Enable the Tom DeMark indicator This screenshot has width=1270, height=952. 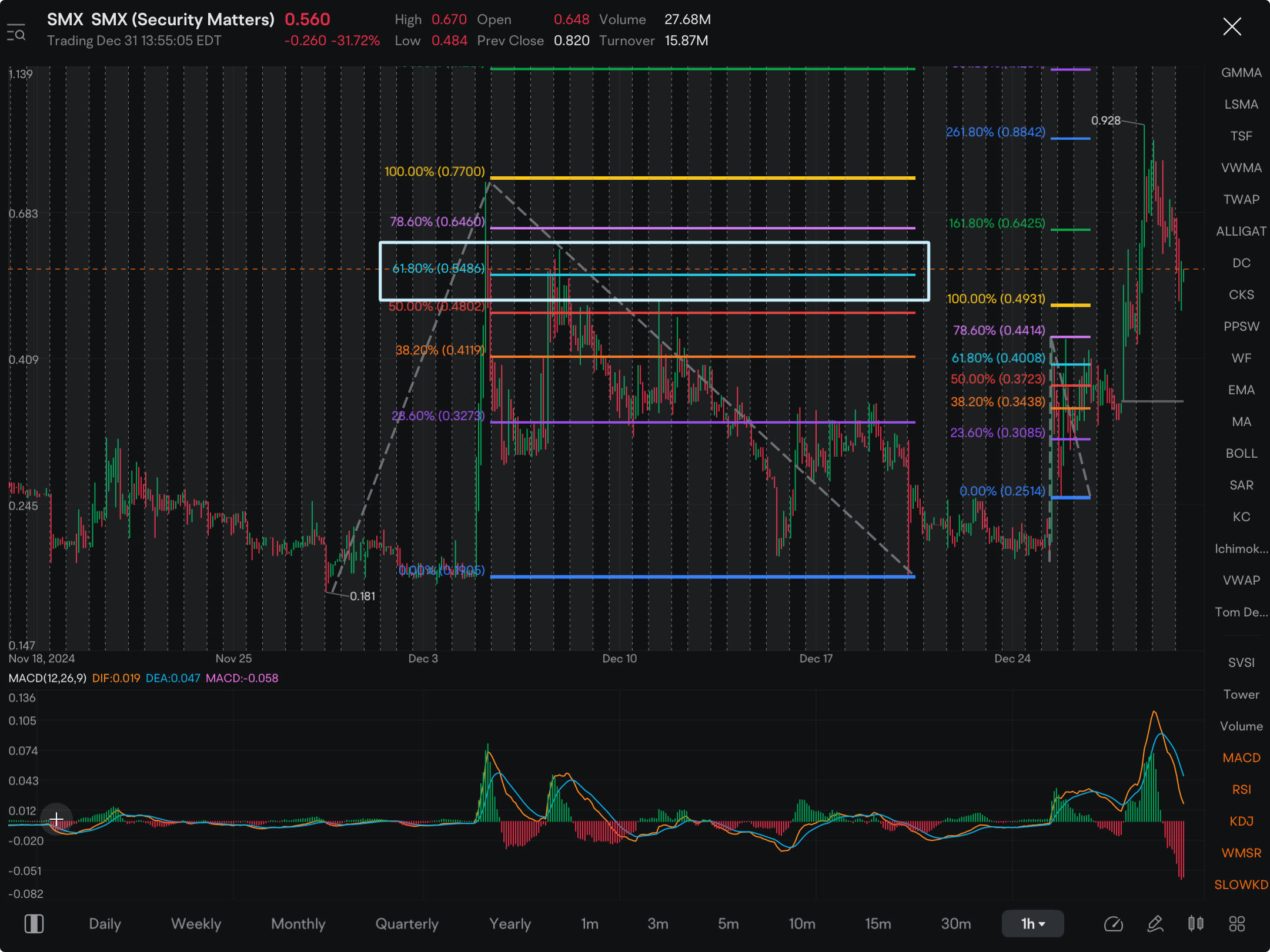(1241, 612)
